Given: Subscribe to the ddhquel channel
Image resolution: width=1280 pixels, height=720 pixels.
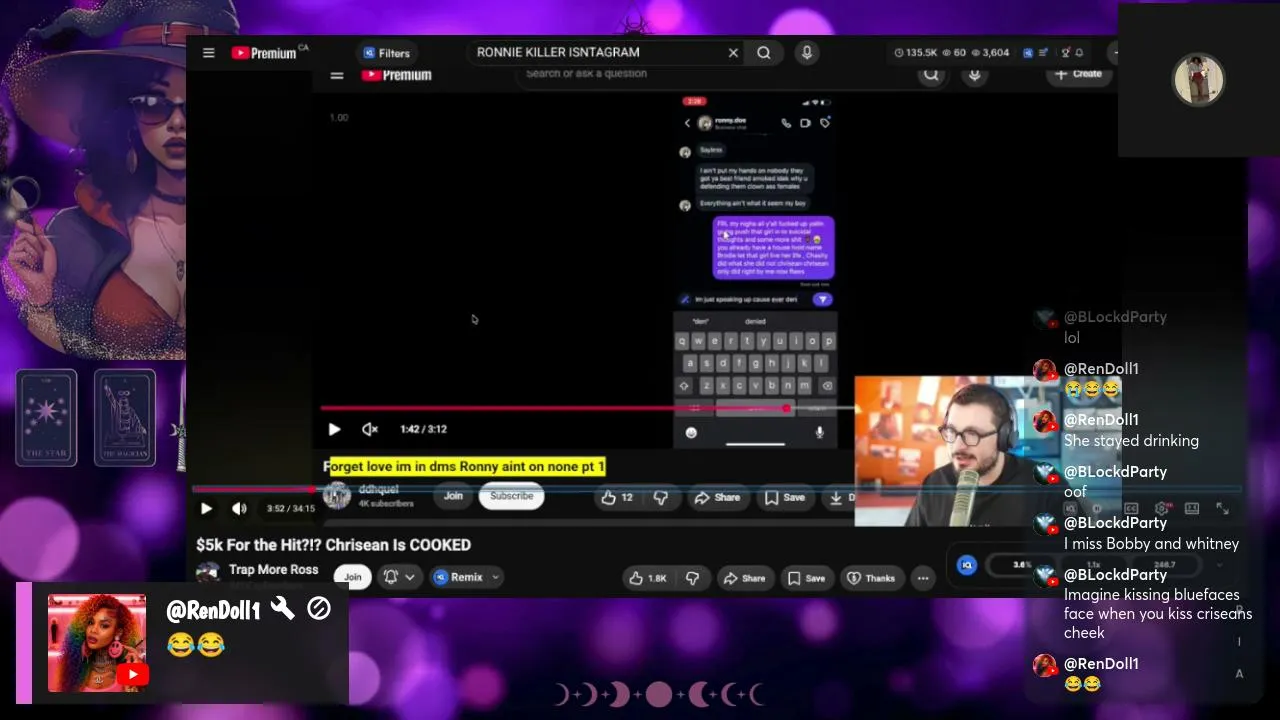Looking at the screenshot, I should [x=511, y=496].
